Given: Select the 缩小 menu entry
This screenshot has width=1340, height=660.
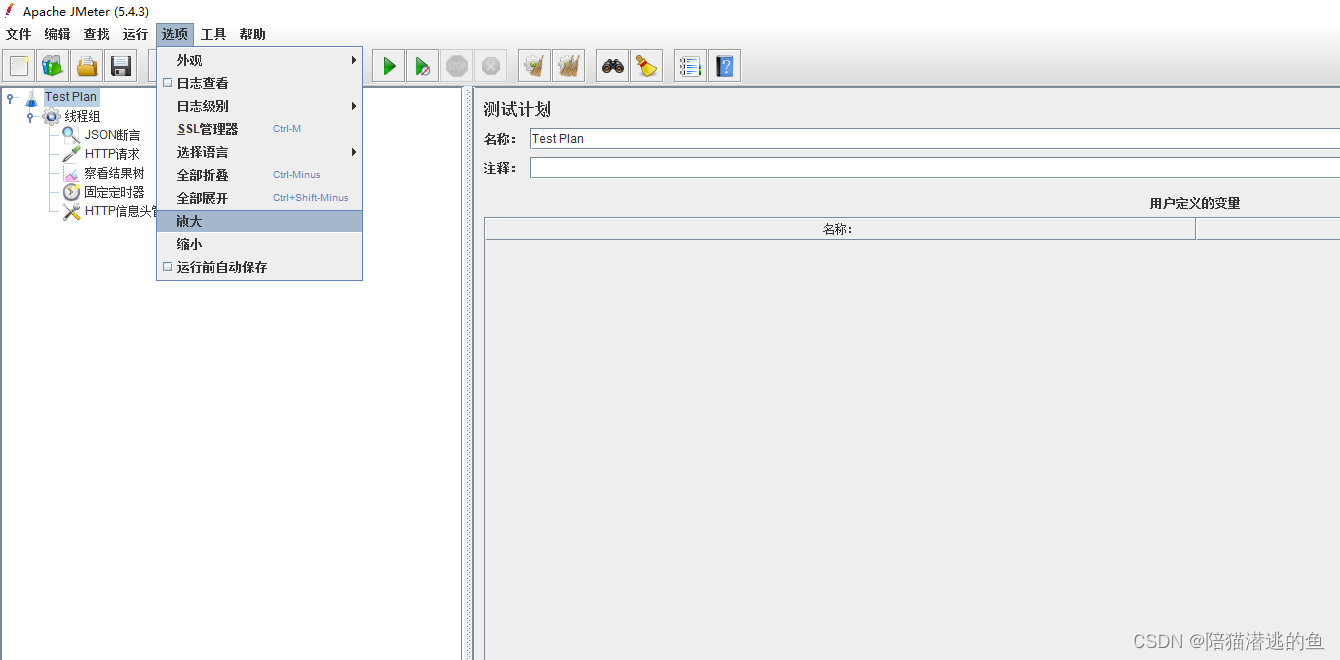Looking at the screenshot, I should point(259,244).
